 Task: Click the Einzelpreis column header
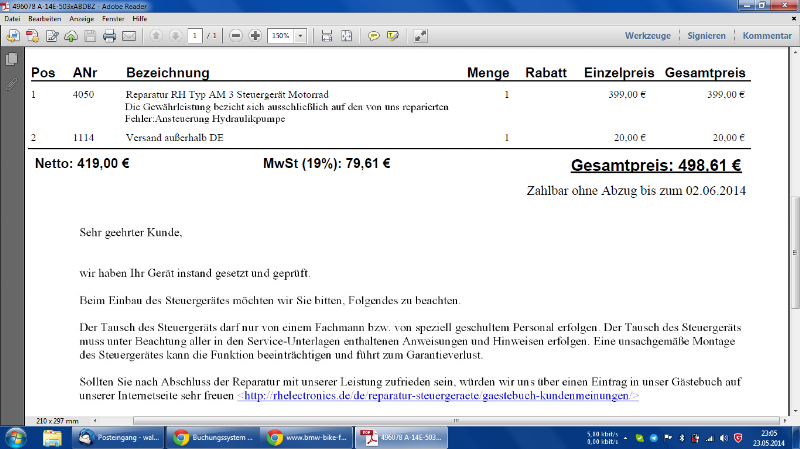point(619,72)
